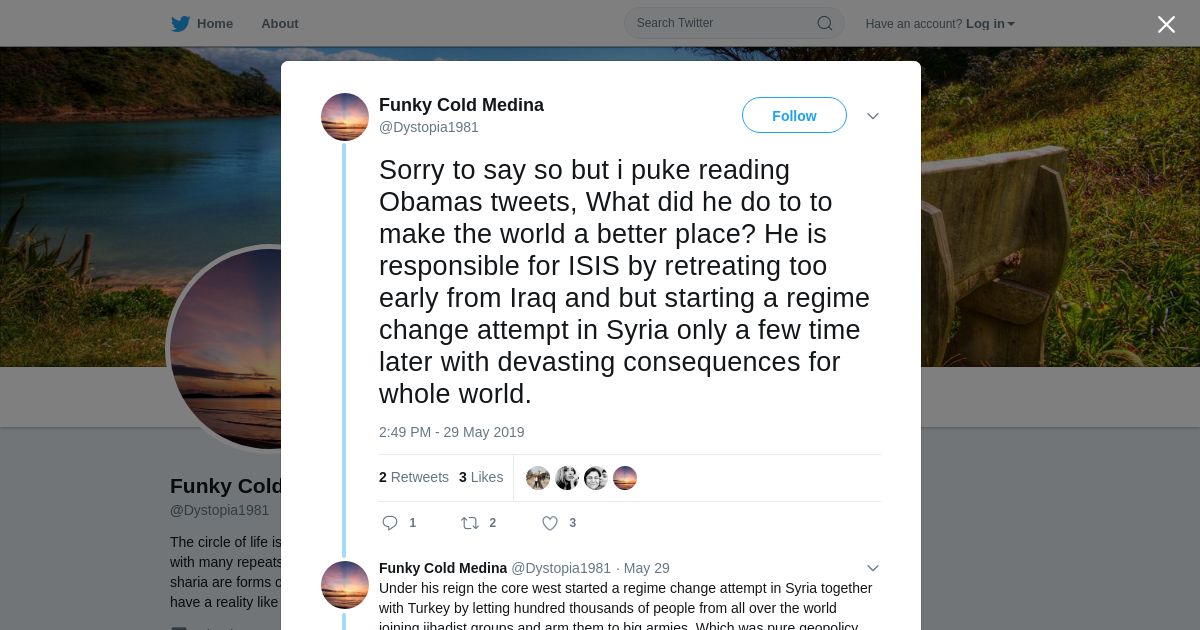Click the search magnifier icon
Viewport: 1200px width, 630px height.
click(825, 24)
